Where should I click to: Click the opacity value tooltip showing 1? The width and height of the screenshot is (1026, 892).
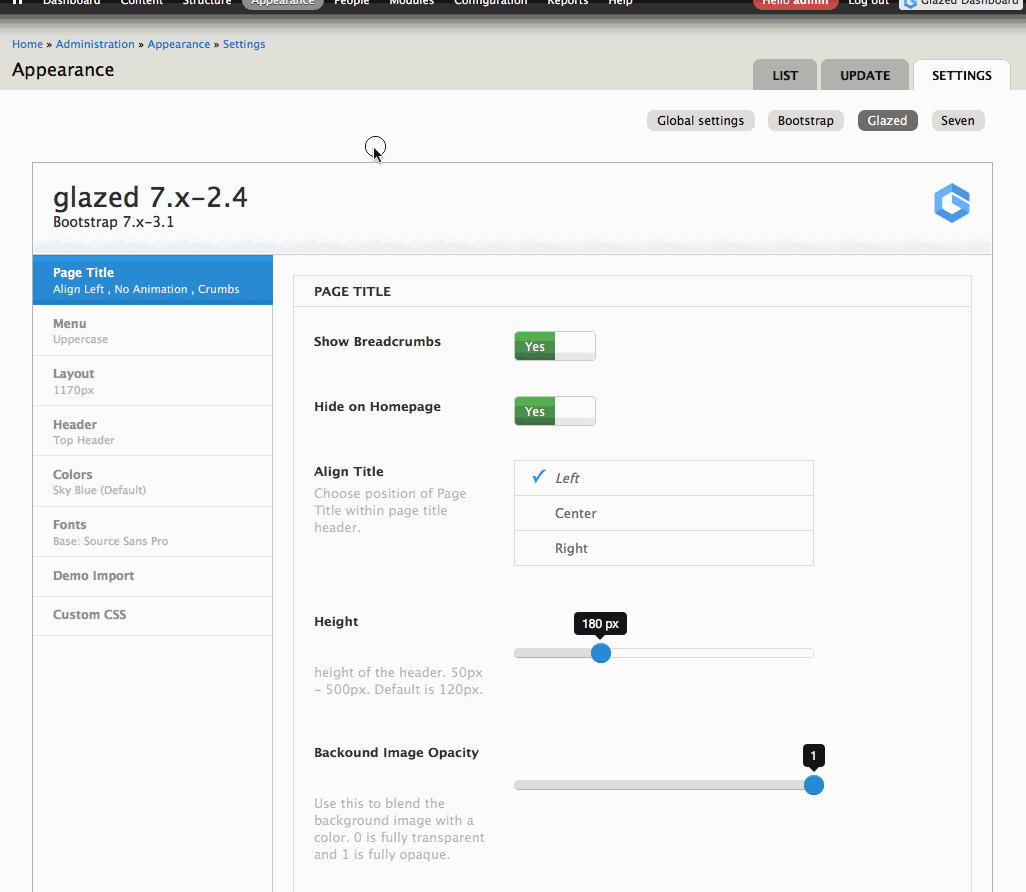[x=813, y=756]
